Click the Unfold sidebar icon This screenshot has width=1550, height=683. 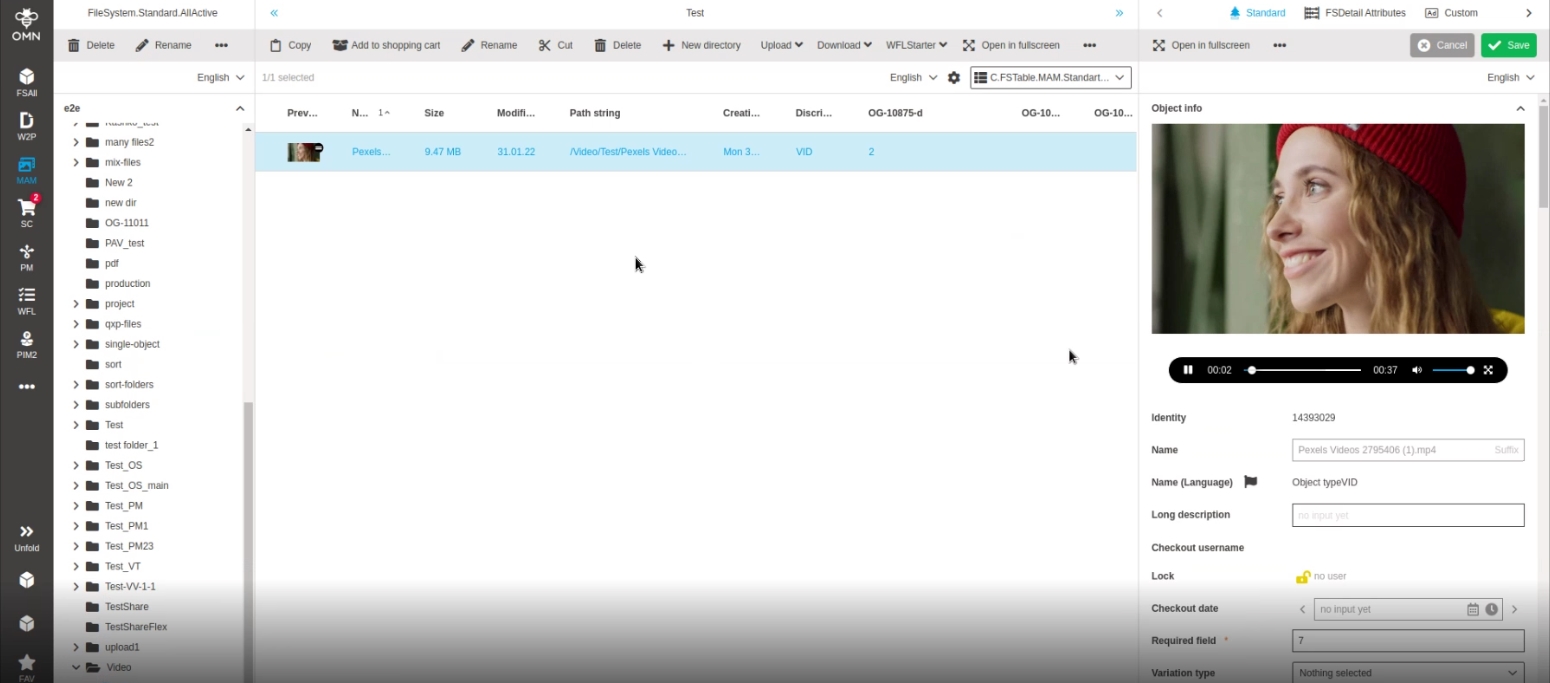[27, 538]
